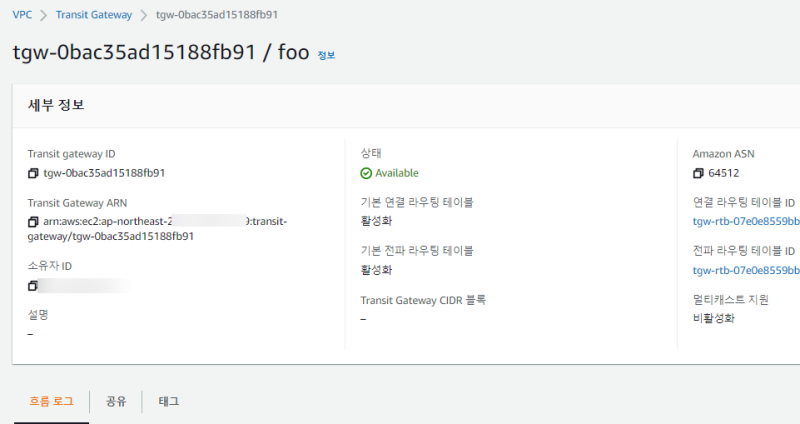The width and height of the screenshot is (800, 424).
Task: Go to the VPC breadcrumb link
Action: click(21, 16)
